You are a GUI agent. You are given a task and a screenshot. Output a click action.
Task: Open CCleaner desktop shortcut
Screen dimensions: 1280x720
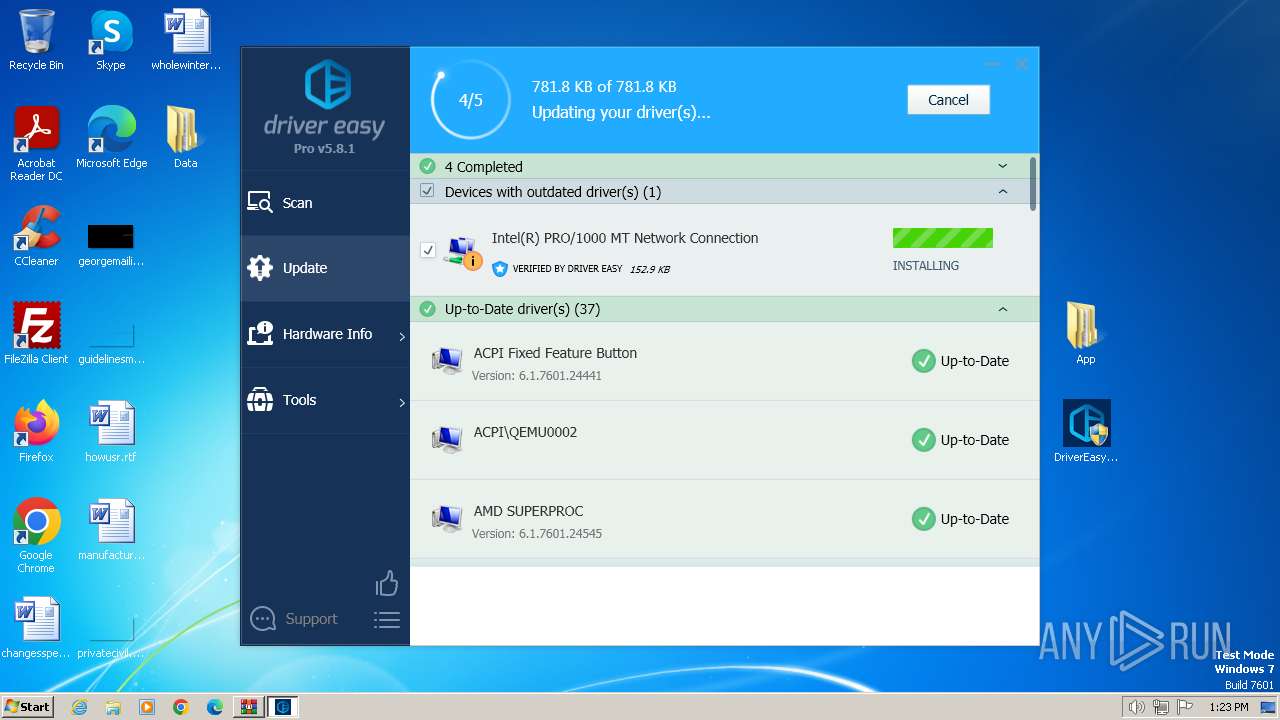(36, 236)
